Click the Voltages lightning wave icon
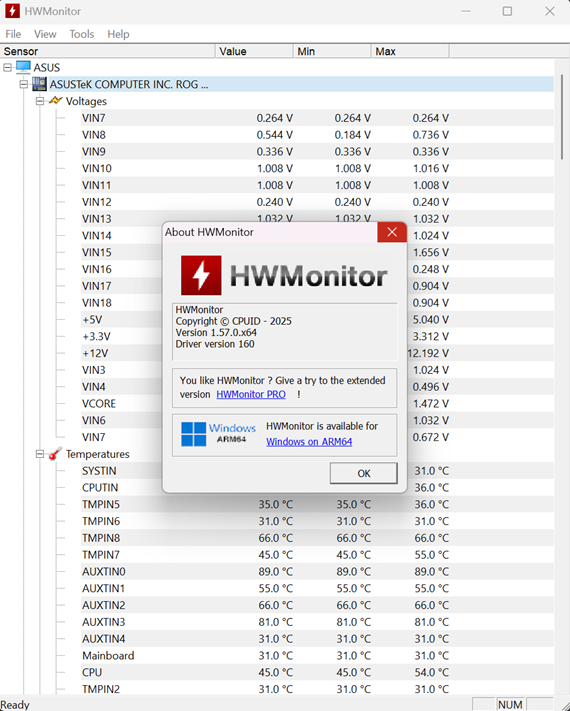 (x=55, y=100)
